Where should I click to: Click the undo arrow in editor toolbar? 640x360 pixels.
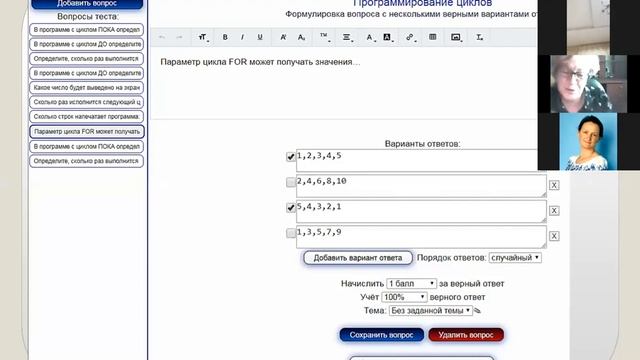click(x=162, y=37)
